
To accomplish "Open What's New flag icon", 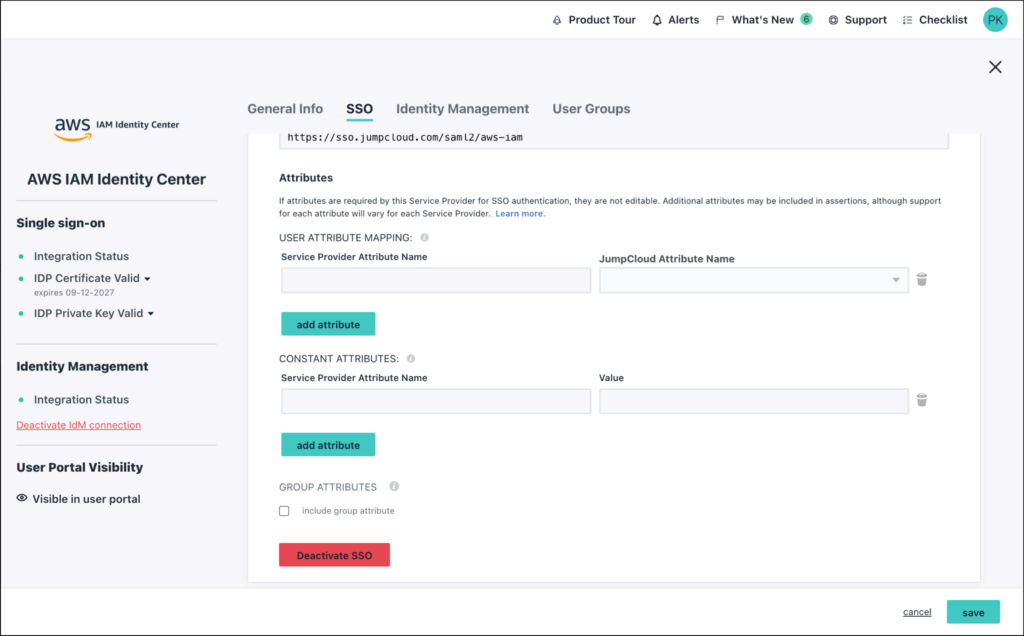I will coord(720,20).
